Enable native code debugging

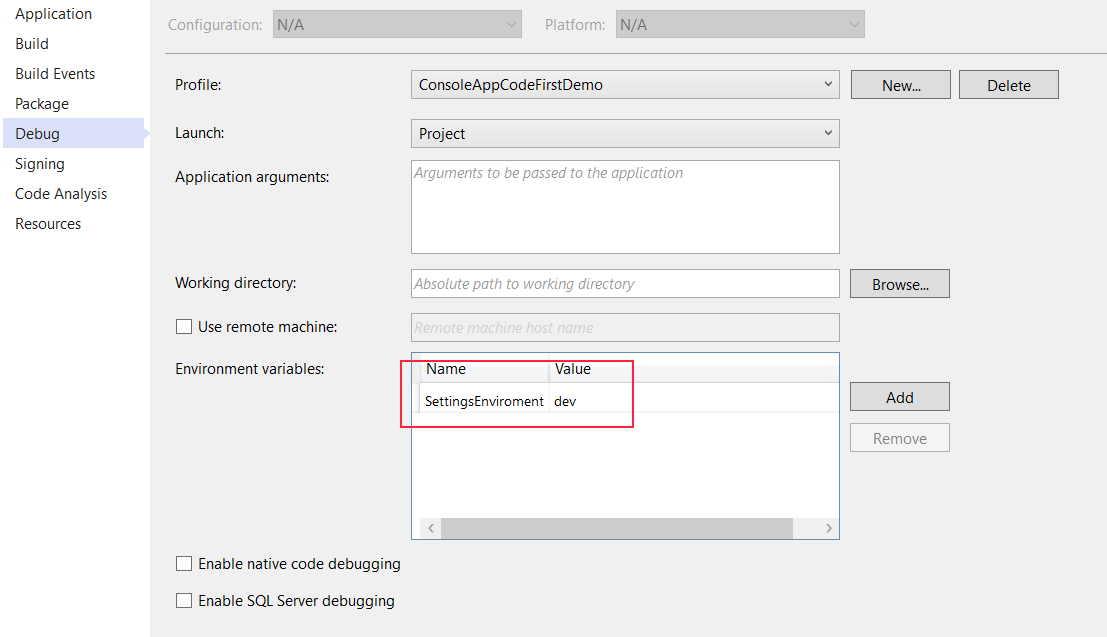184,563
